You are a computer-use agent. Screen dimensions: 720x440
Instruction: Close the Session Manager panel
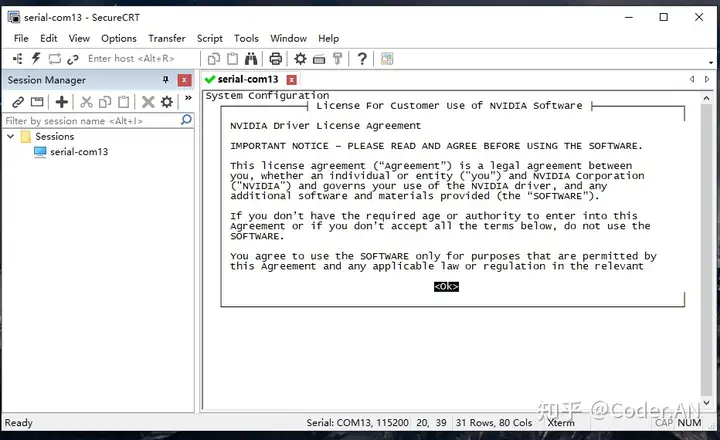coord(184,80)
